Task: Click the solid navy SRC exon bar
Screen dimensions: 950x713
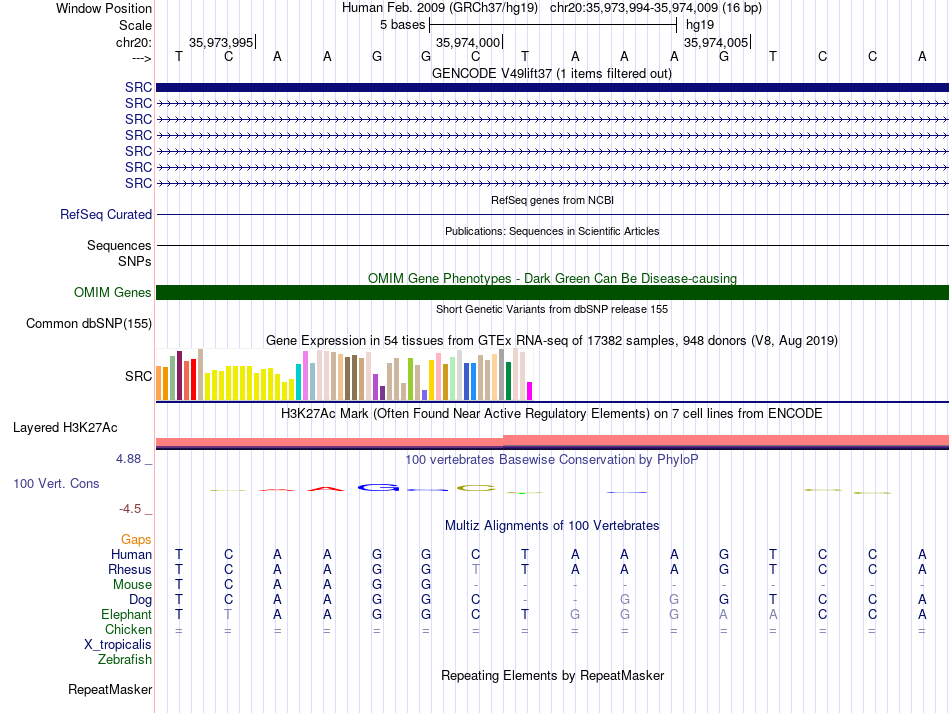Action: click(552, 87)
